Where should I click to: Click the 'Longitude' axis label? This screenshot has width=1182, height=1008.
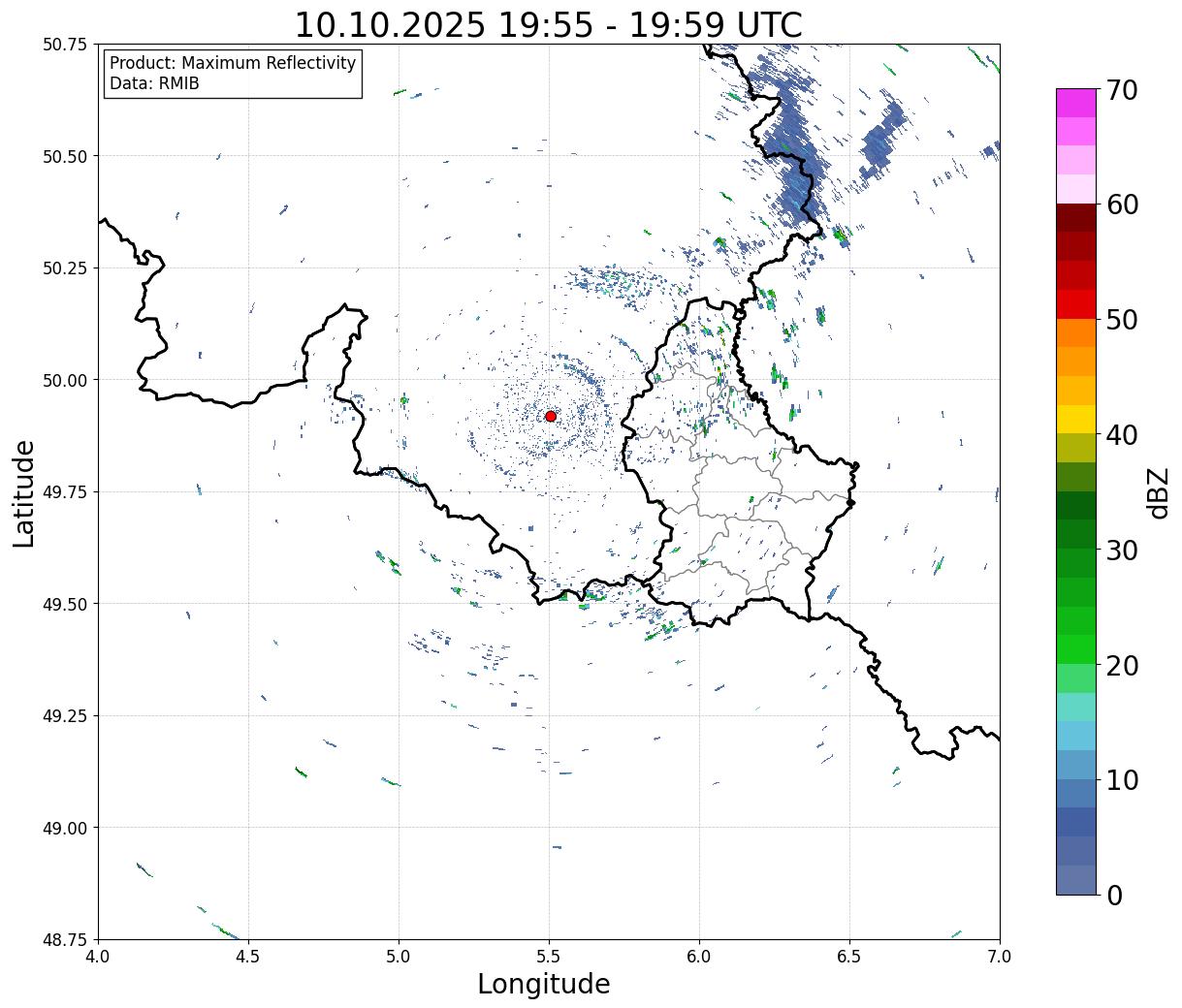pos(544,984)
